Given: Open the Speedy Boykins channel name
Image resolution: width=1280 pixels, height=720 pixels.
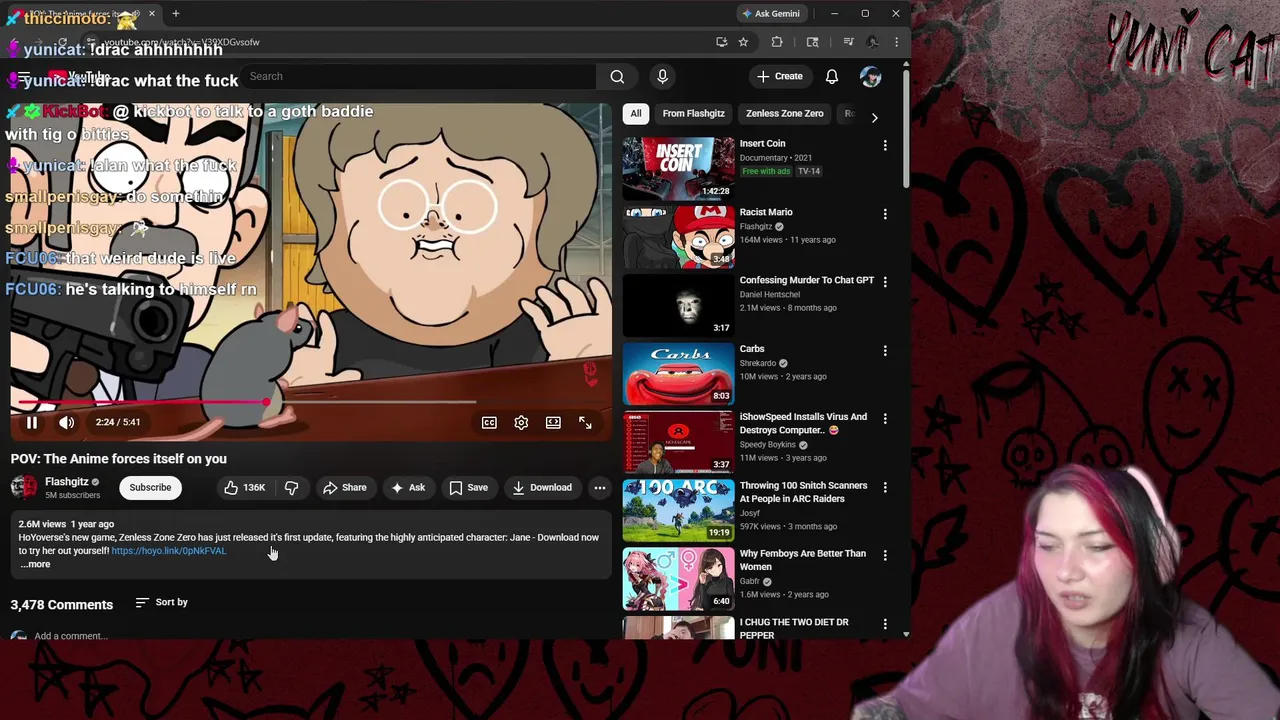Looking at the screenshot, I should pyautogui.click(x=768, y=445).
